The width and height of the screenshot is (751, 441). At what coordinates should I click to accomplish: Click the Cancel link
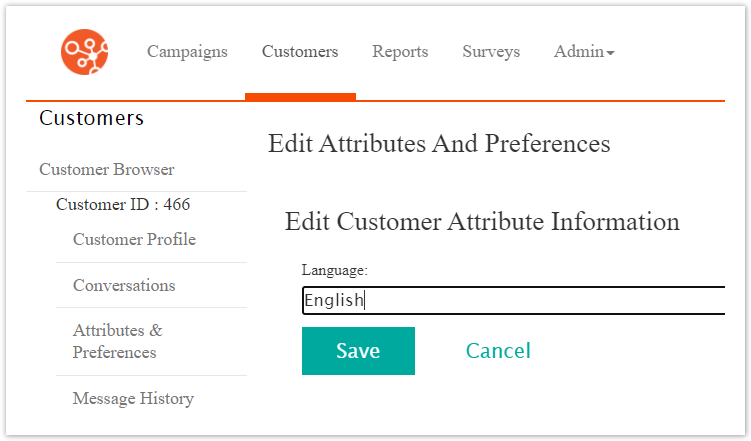coord(498,351)
